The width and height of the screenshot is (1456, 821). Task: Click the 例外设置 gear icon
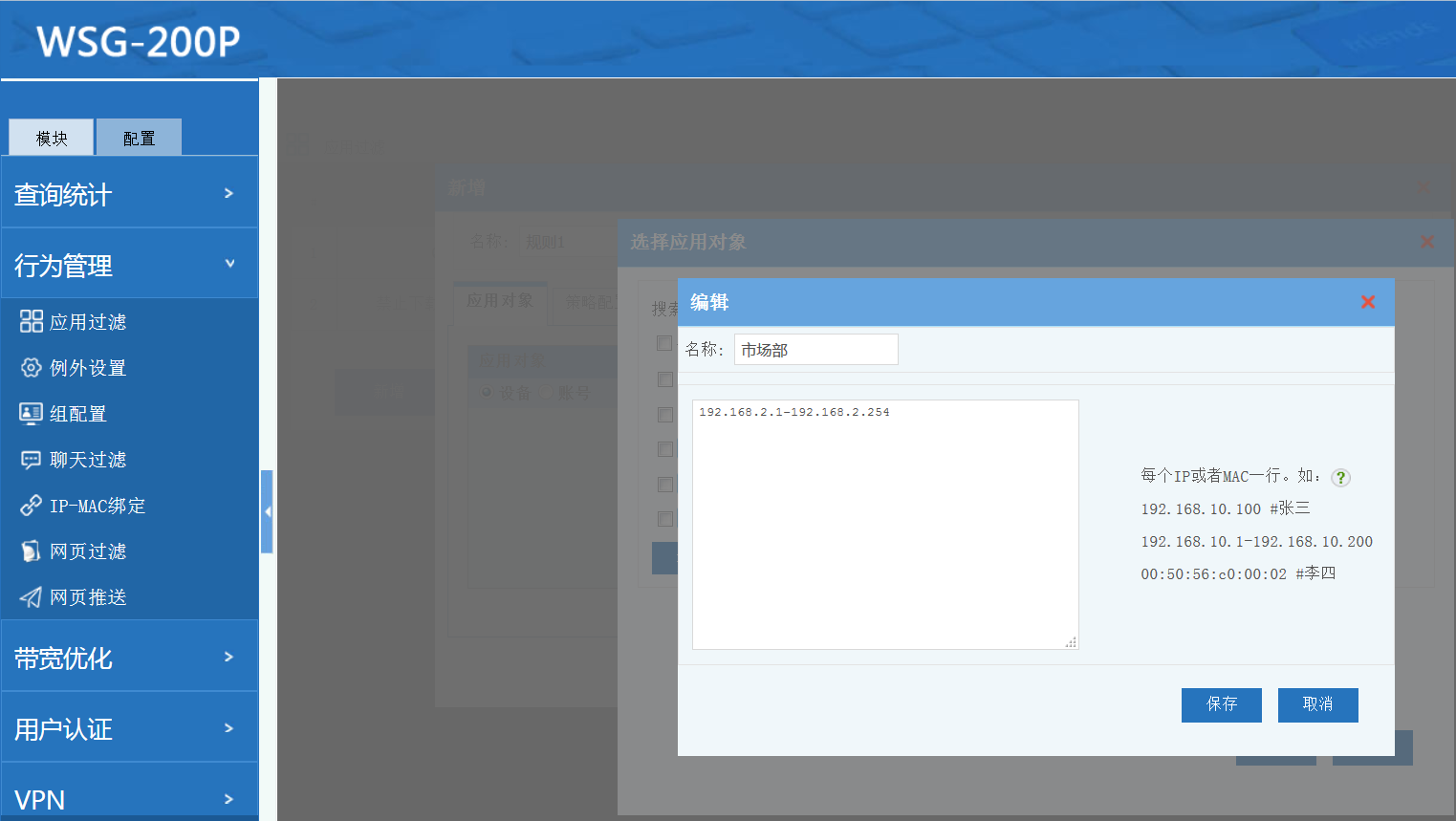31,368
